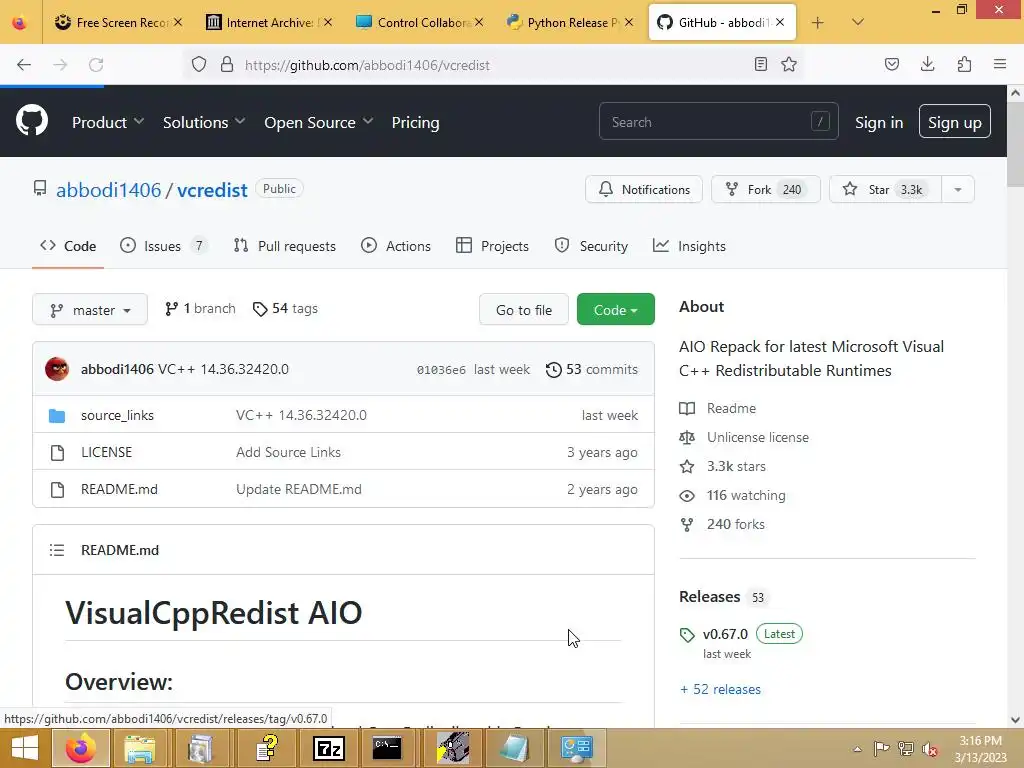Click the browser URL address field
The width and height of the screenshot is (1024, 768).
494,65
